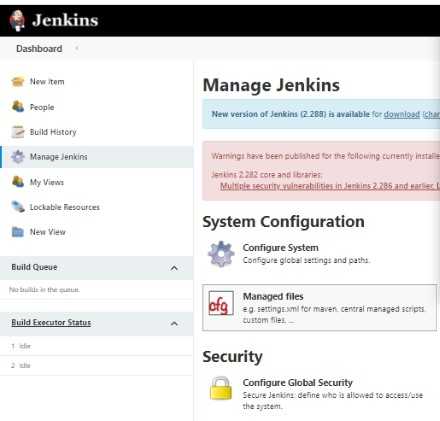Select Manage Jenkins sidebar link

pyautogui.click(x=59, y=157)
